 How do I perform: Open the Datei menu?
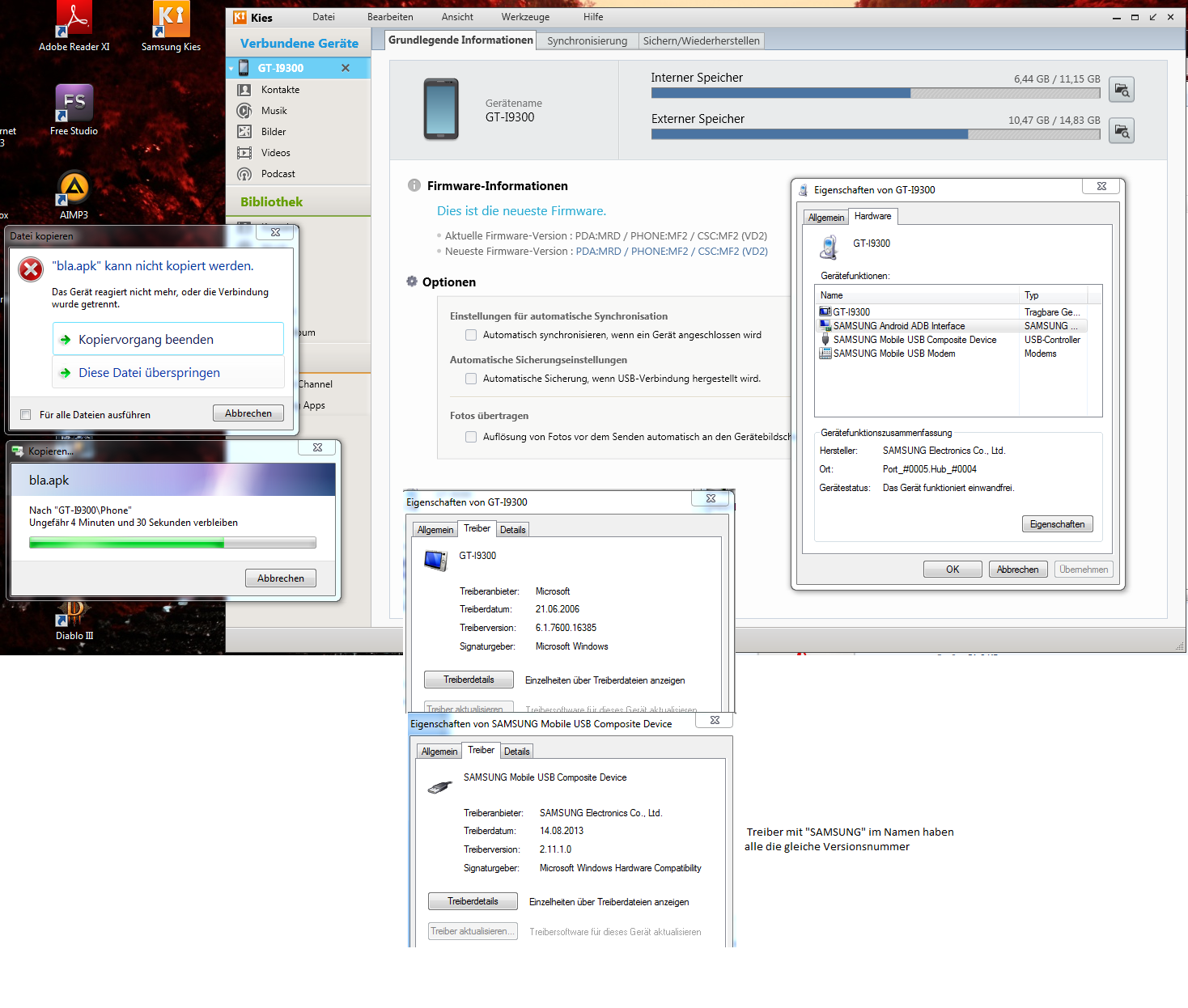pos(324,17)
